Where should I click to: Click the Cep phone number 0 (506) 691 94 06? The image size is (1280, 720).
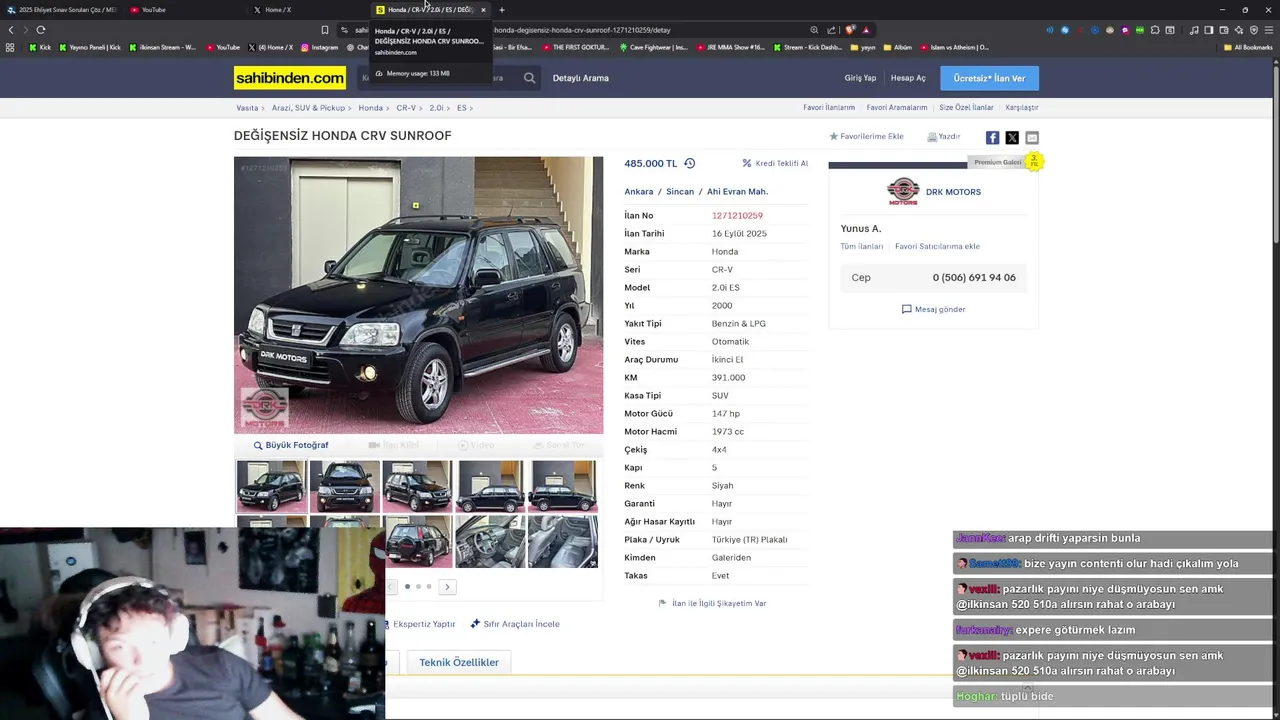(x=974, y=278)
